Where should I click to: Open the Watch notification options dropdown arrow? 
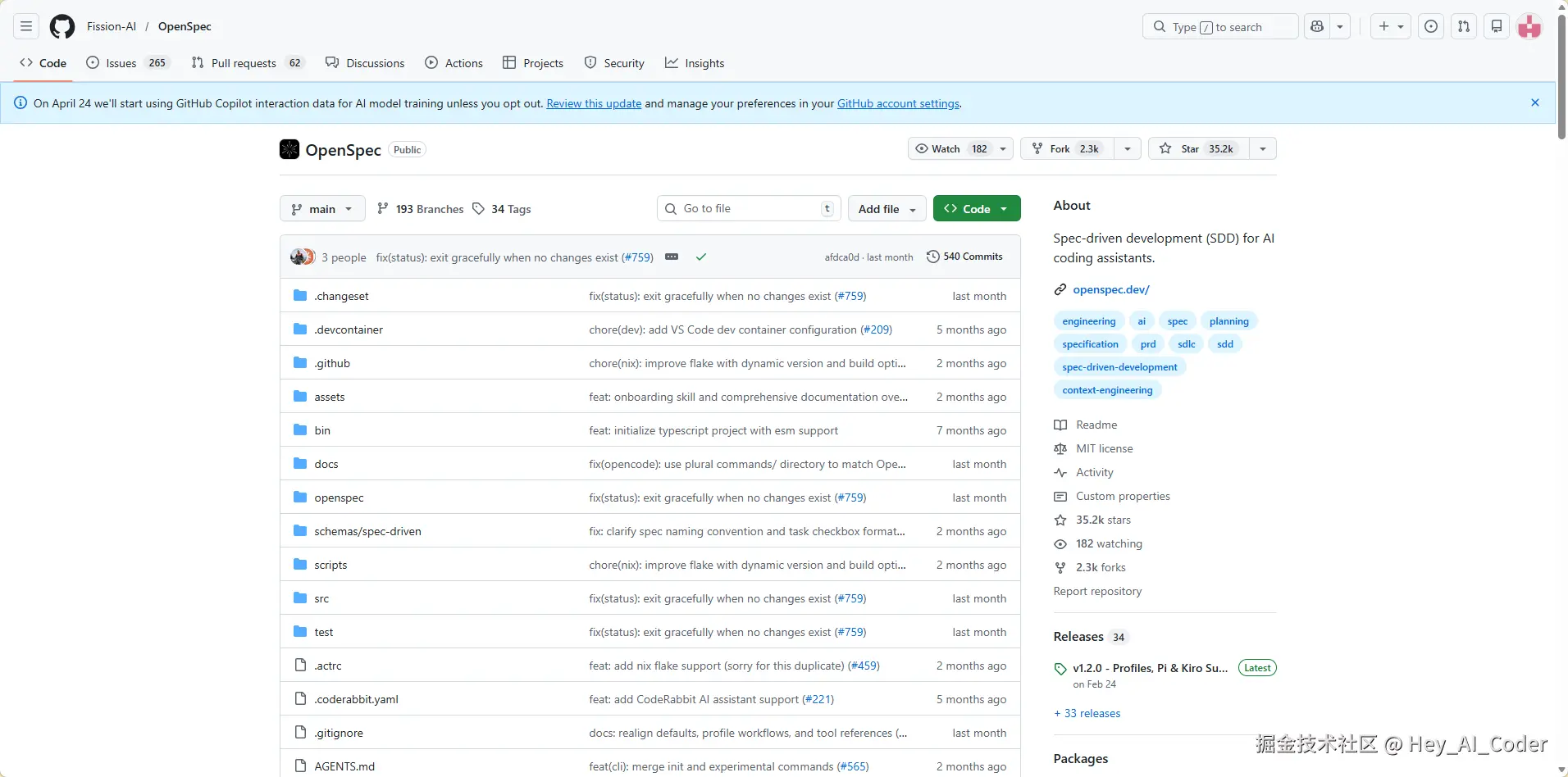pos(1003,148)
